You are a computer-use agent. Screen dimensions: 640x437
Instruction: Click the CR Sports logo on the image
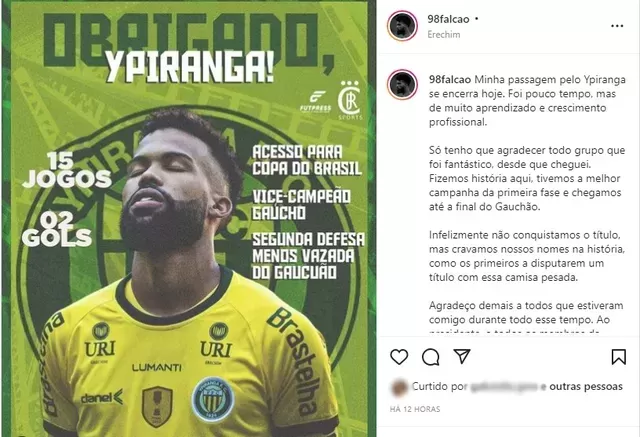tap(349, 100)
